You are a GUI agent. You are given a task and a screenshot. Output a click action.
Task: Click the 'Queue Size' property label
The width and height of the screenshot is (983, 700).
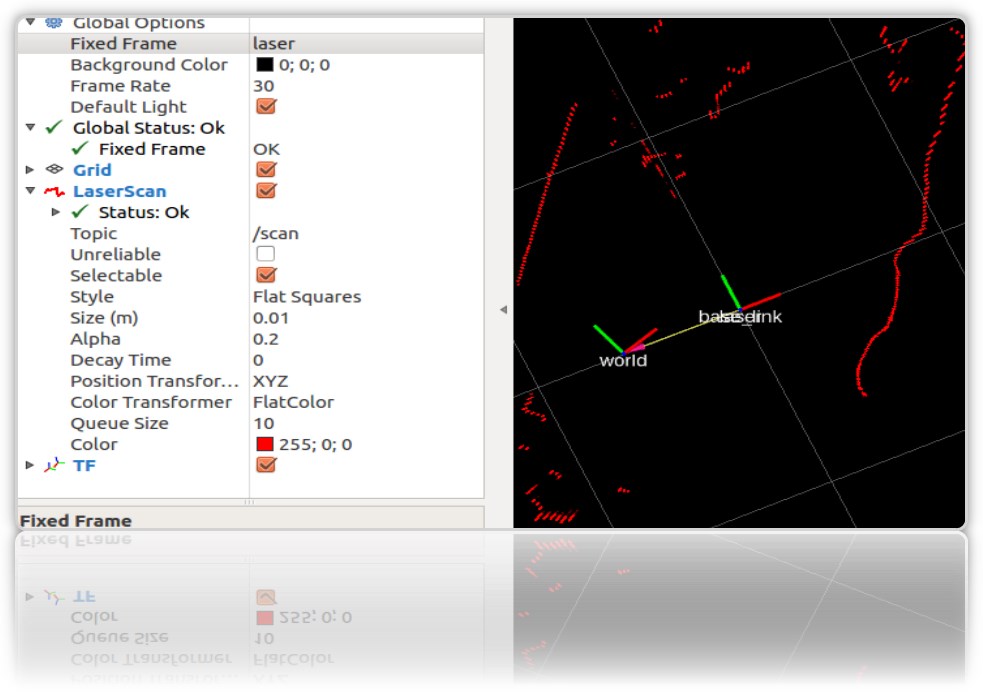119,423
